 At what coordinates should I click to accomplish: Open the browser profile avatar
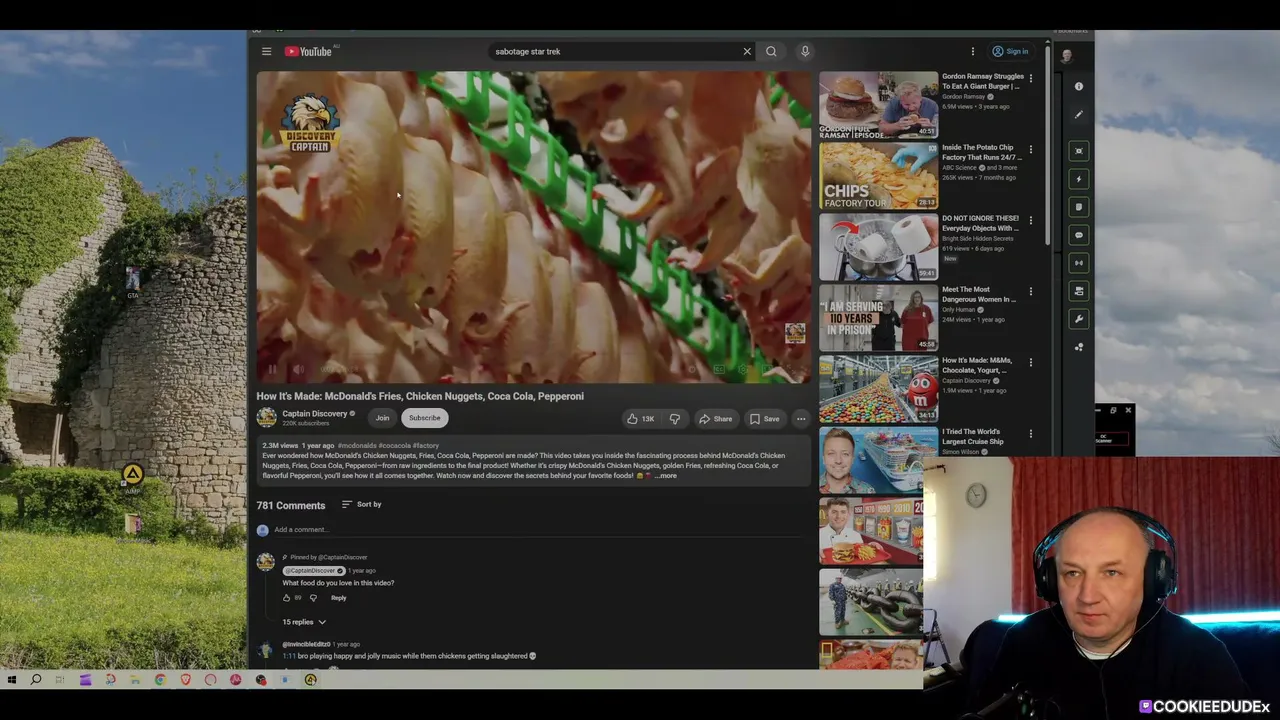click(1066, 55)
